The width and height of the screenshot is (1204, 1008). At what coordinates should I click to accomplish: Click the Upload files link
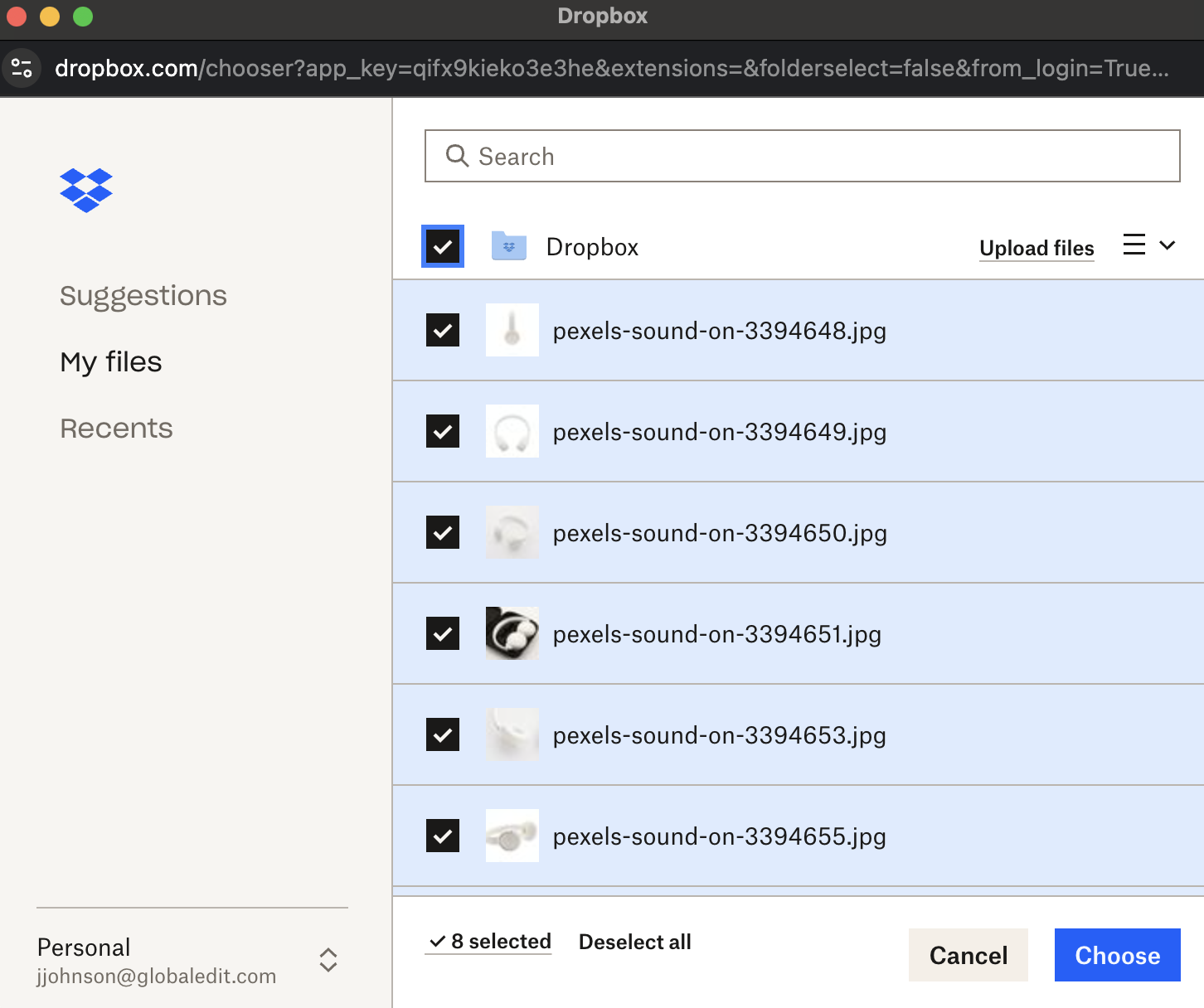(x=1037, y=249)
